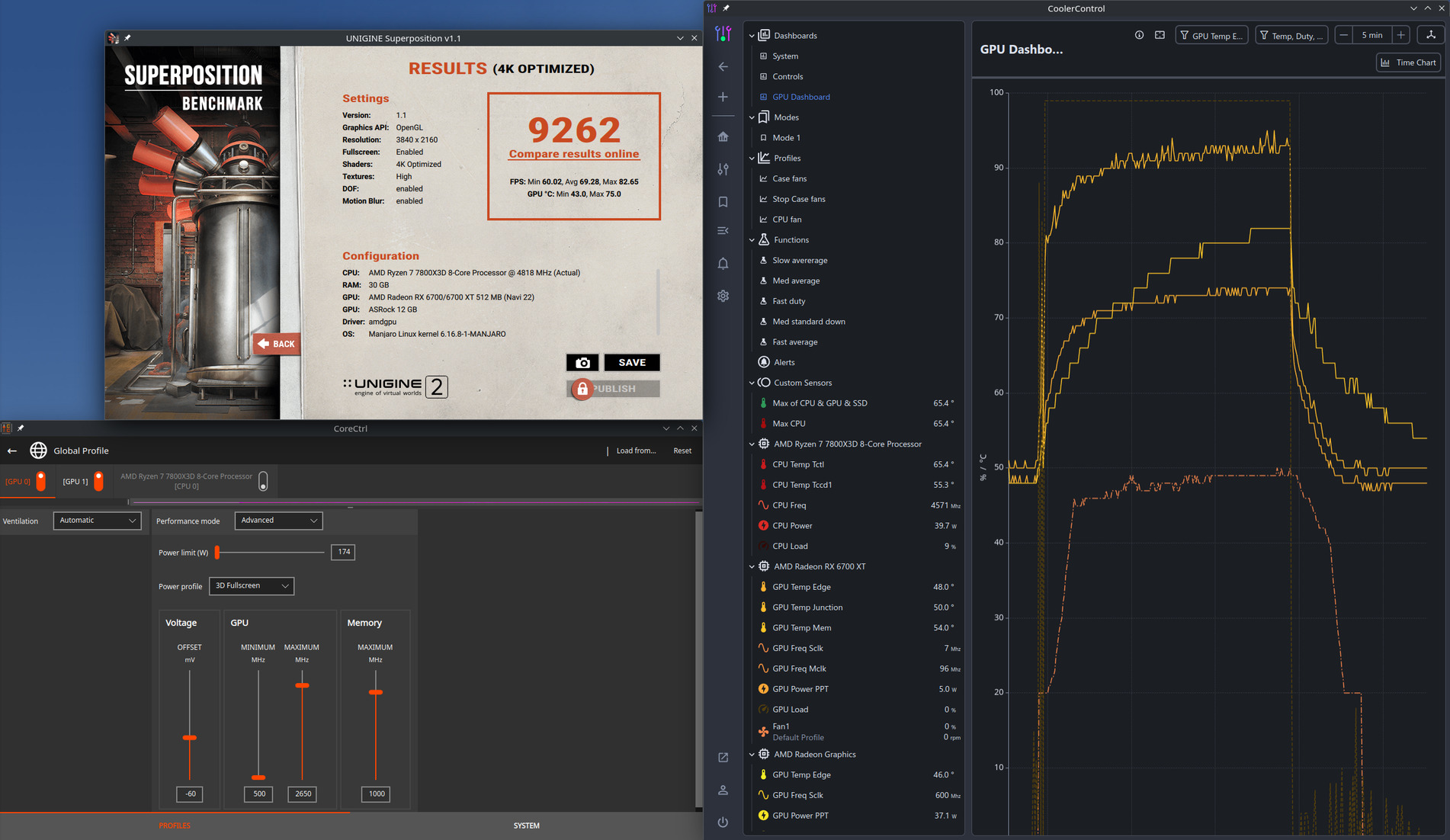
Task: Click the BACK button in Superposition
Action: pyautogui.click(x=277, y=344)
